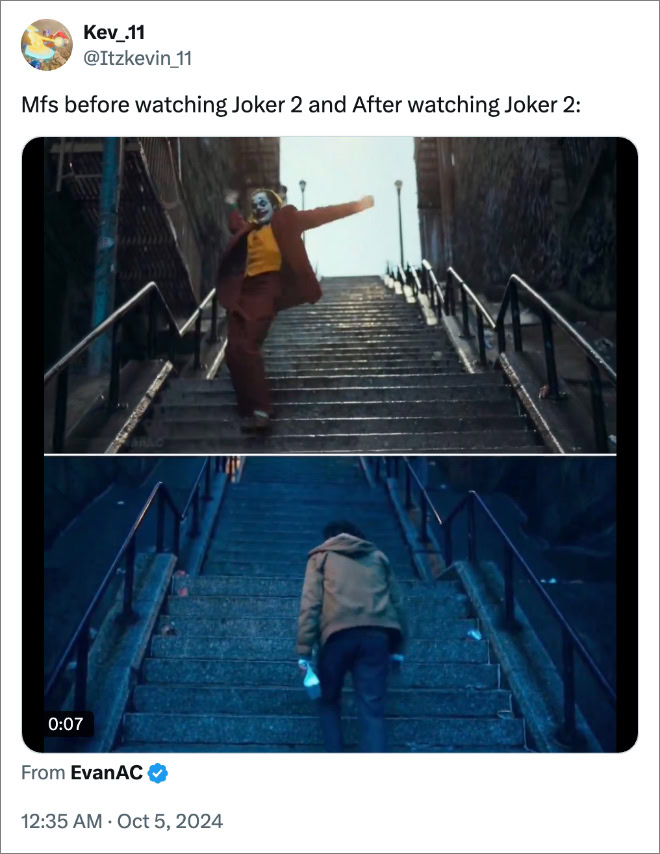Select the tweet text about Joker 2

(x=301, y=105)
